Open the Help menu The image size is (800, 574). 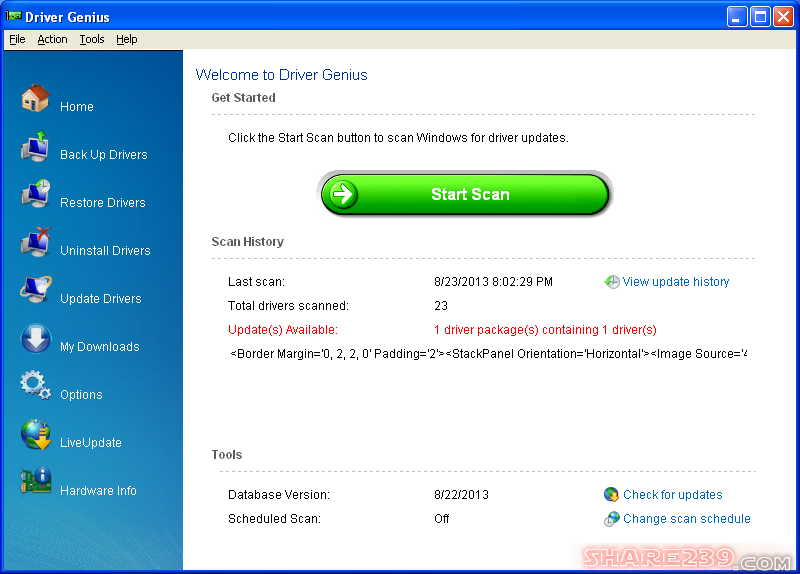[x=127, y=39]
